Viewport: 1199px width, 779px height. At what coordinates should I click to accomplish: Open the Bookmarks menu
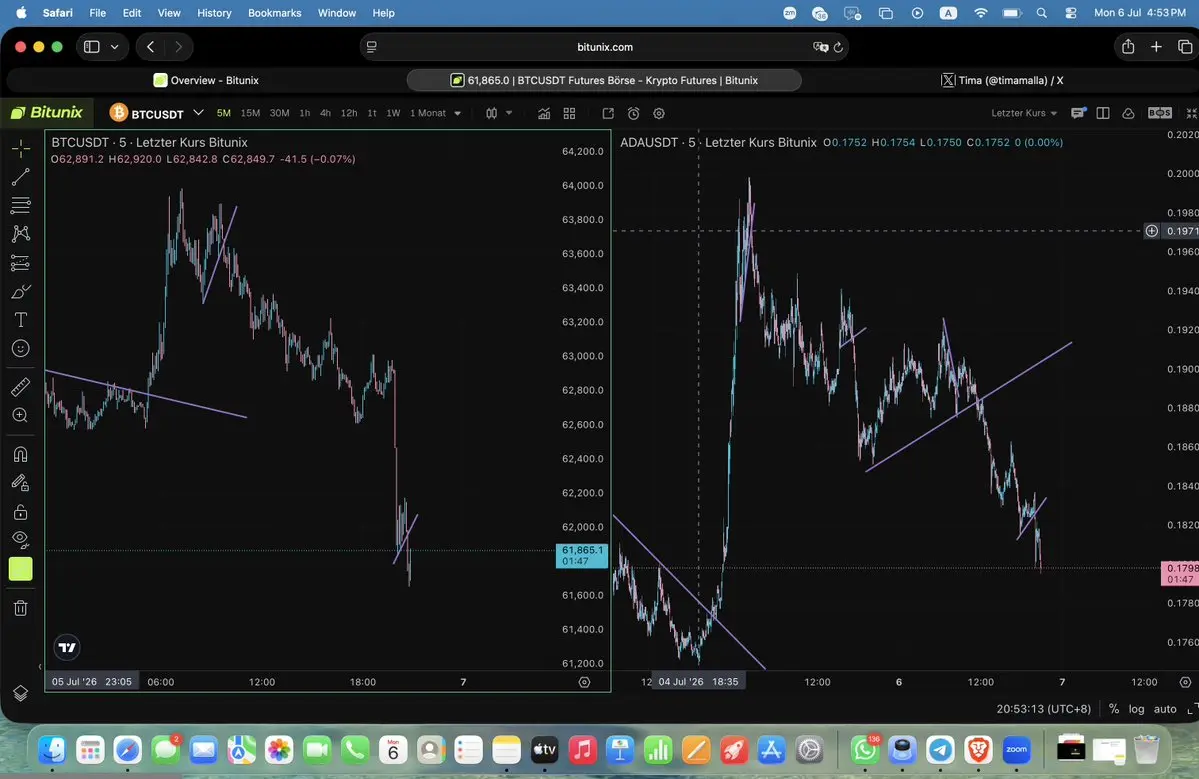pos(275,13)
